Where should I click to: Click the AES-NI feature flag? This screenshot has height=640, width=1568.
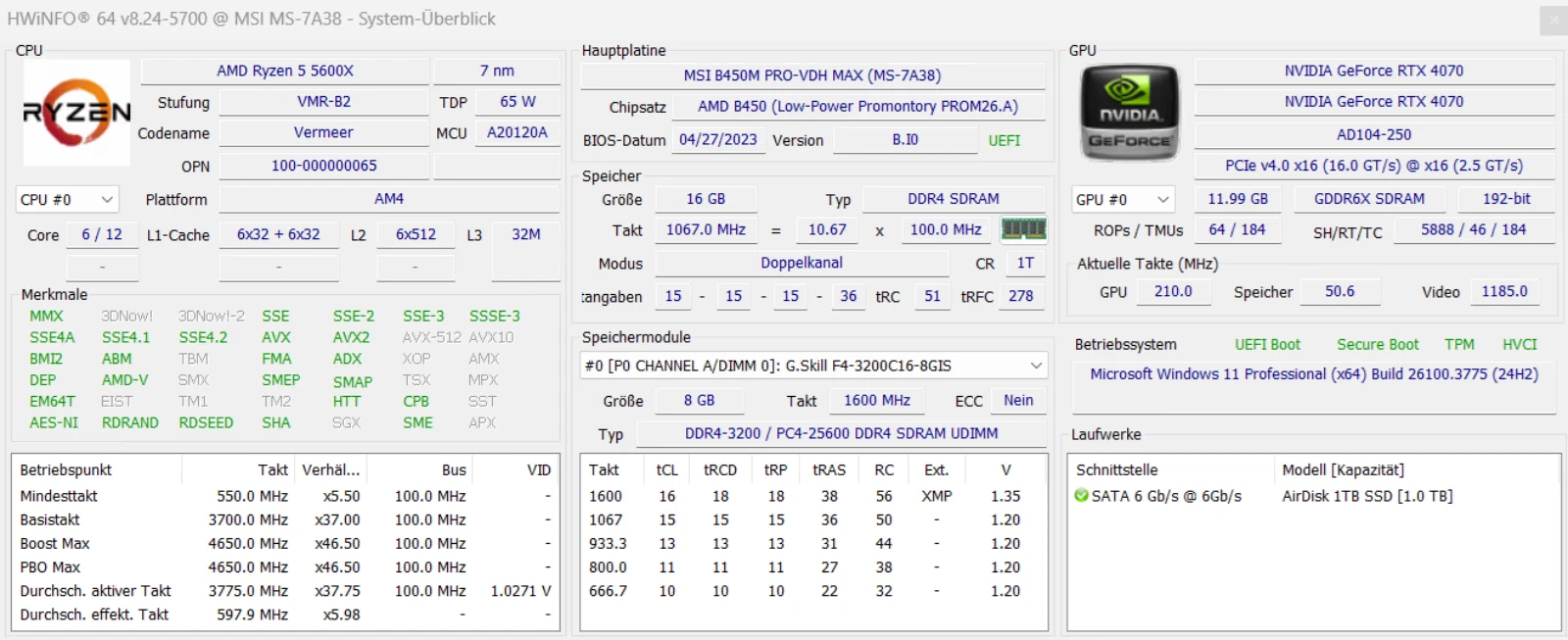point(54,423)
